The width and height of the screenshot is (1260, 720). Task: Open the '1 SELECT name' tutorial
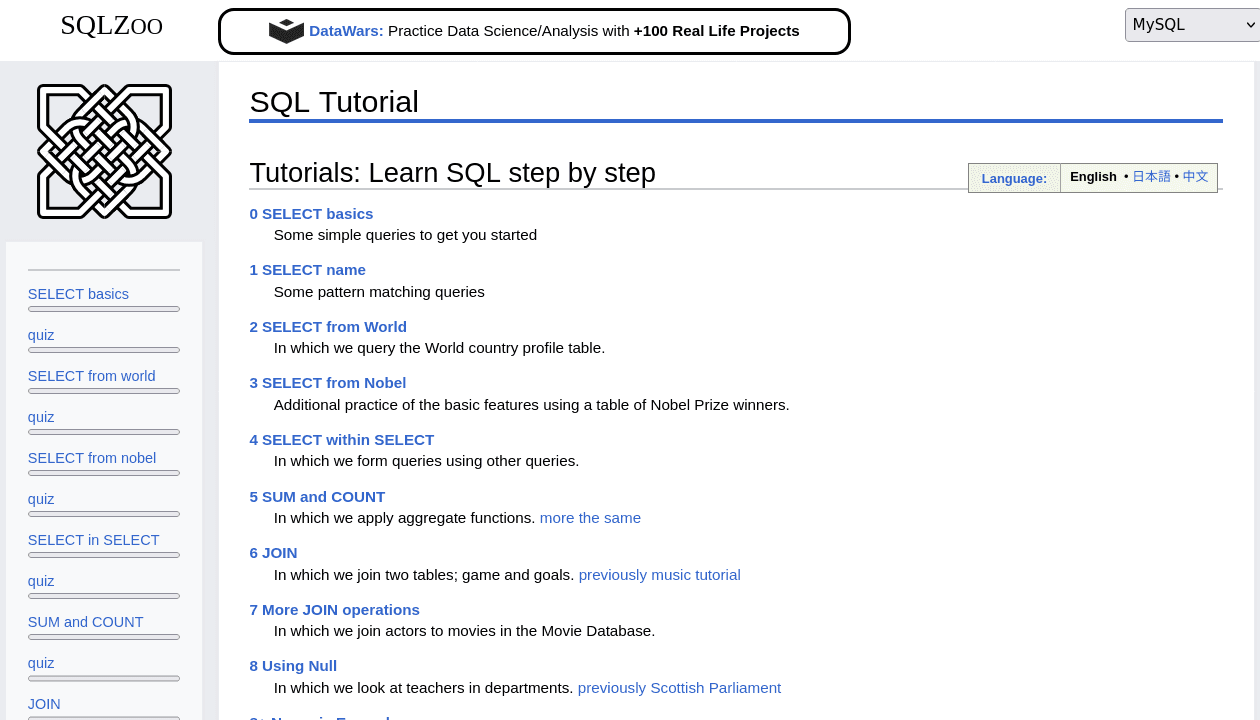coord(307,269)
